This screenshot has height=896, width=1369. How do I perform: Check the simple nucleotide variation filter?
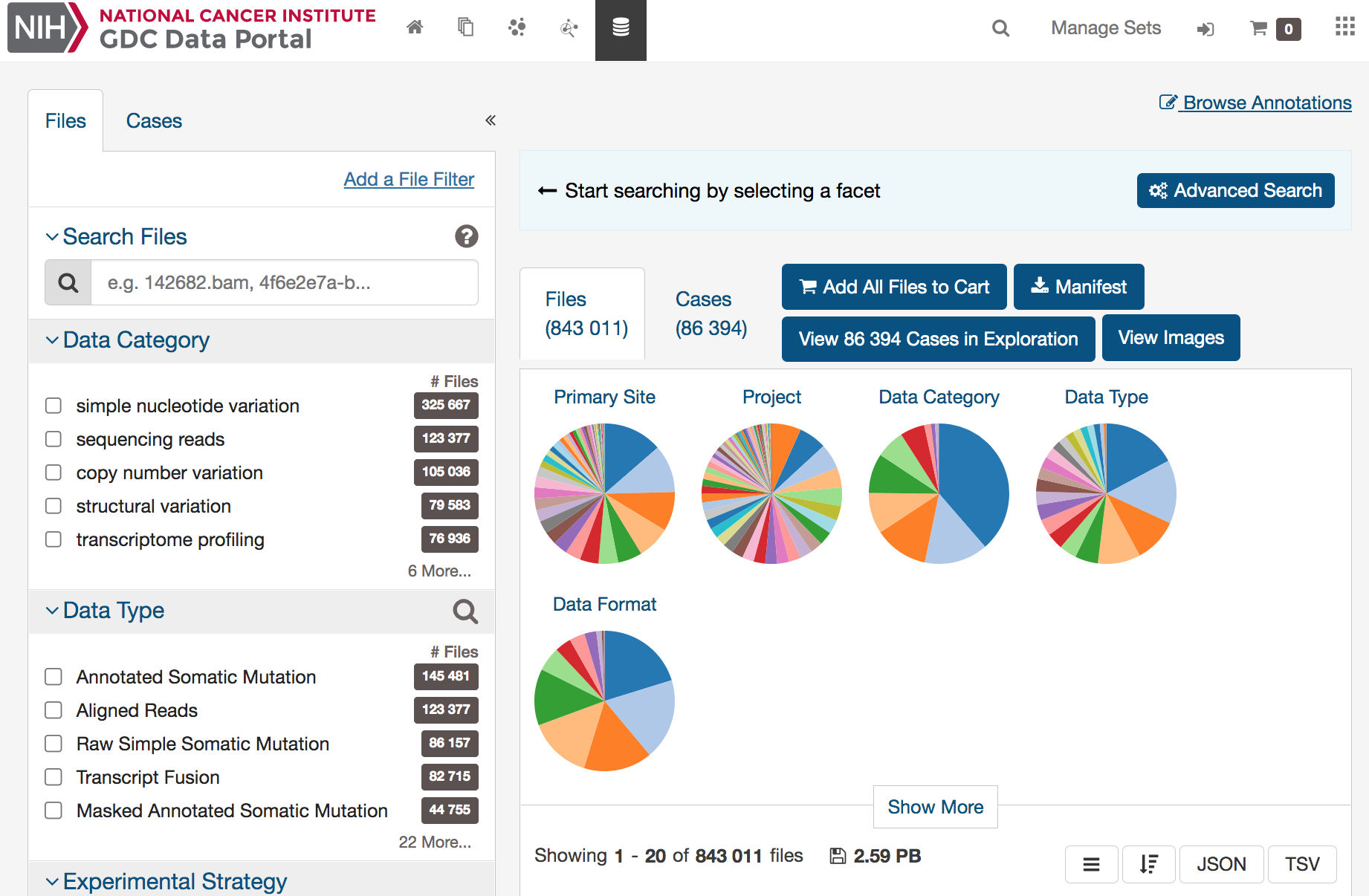53,406
